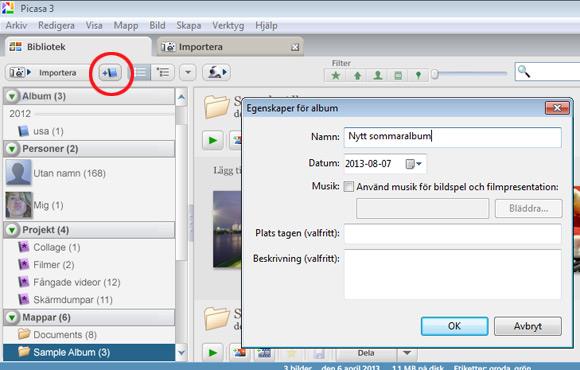
Task: Filter to show only movies
Action: coord(398,75)
